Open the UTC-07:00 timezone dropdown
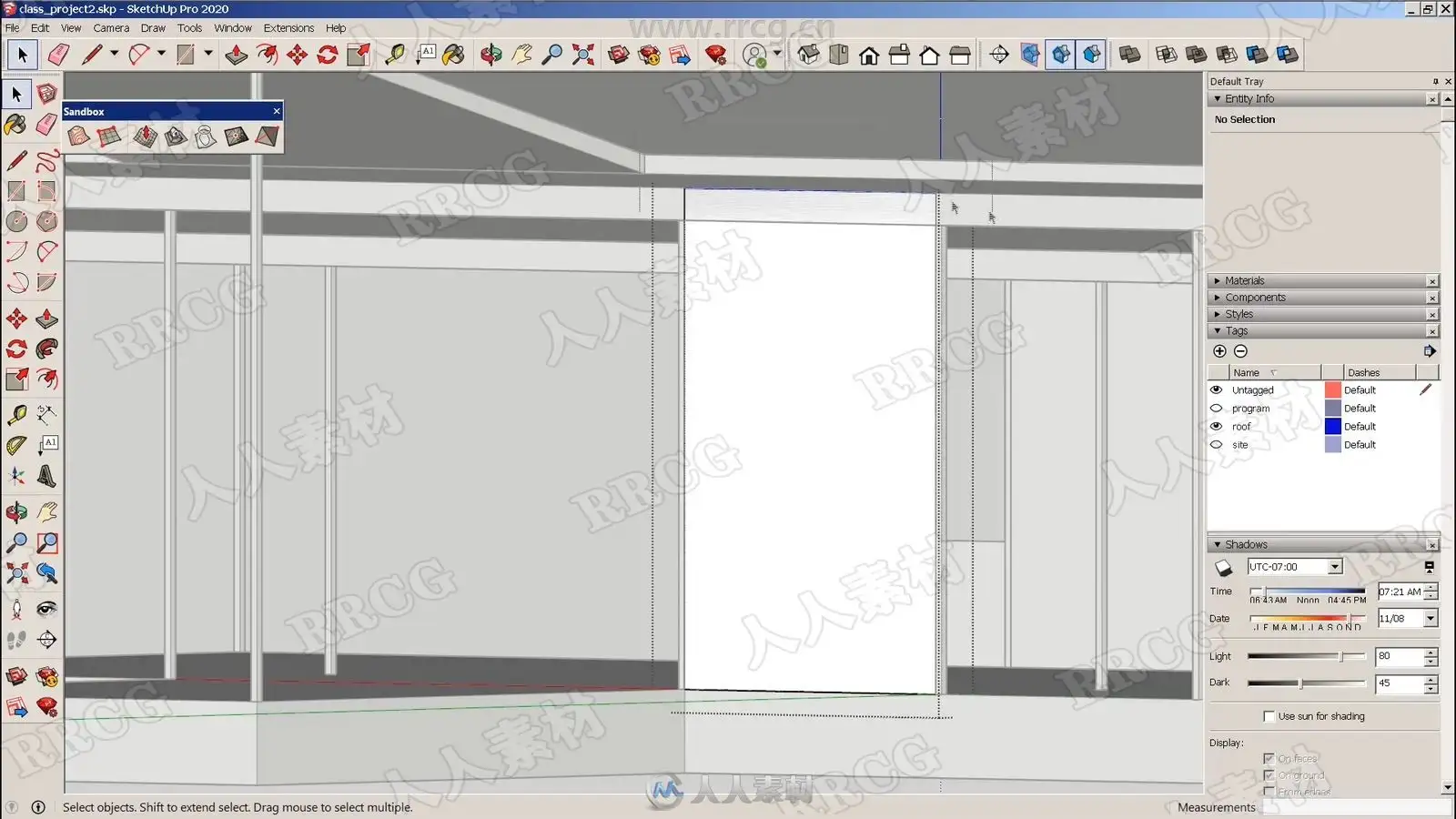 tap(1334, 567)
